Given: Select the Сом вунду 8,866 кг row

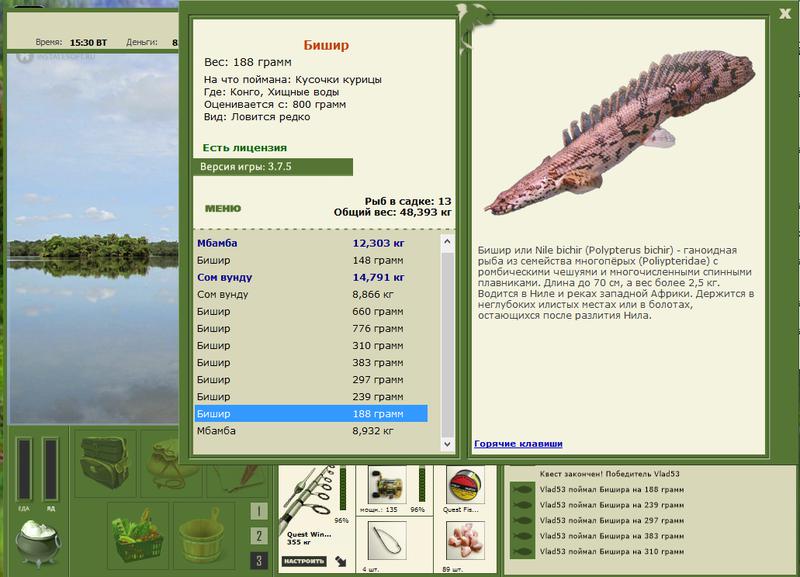Looking at the screenshot, I should coord(311,294).
